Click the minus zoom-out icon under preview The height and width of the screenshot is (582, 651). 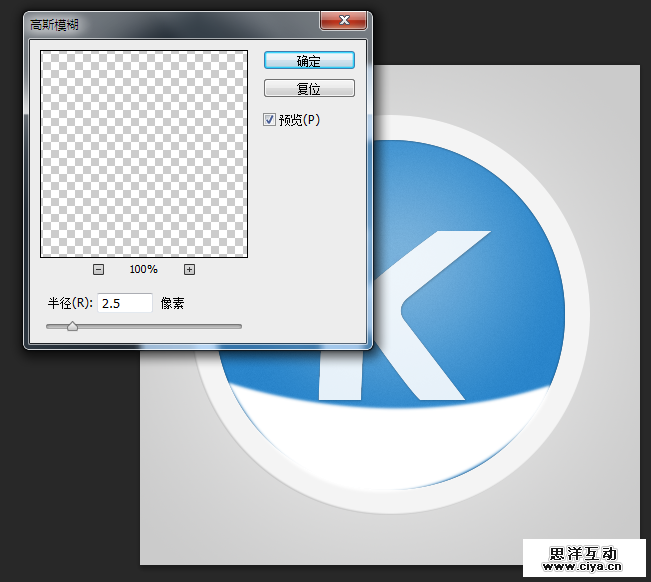click(x=98, y=269)
